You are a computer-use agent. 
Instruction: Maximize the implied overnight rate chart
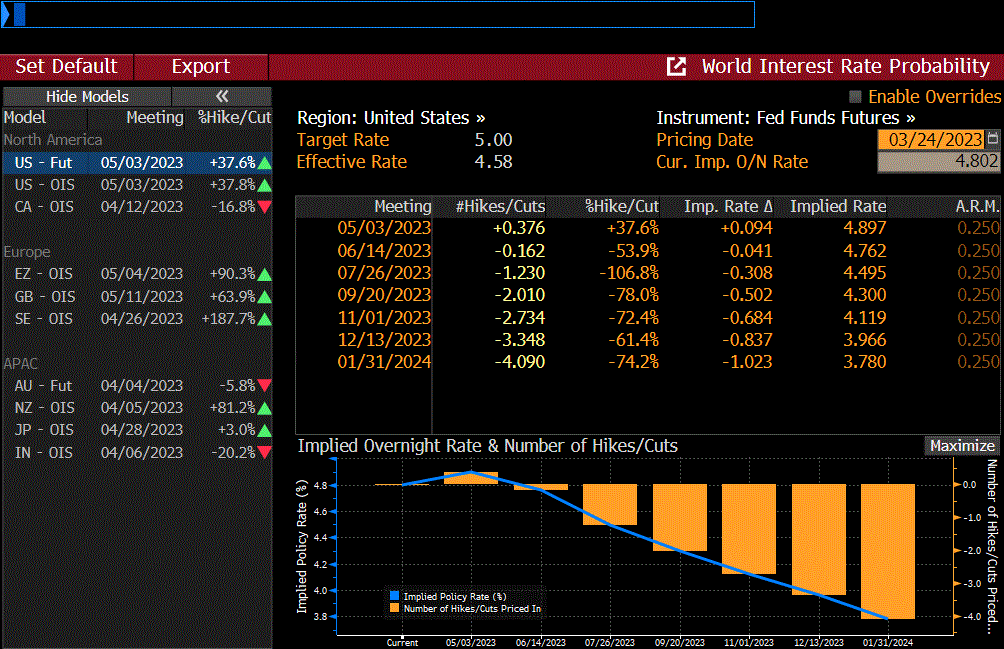pyautogui.click(x=962, y=445)
